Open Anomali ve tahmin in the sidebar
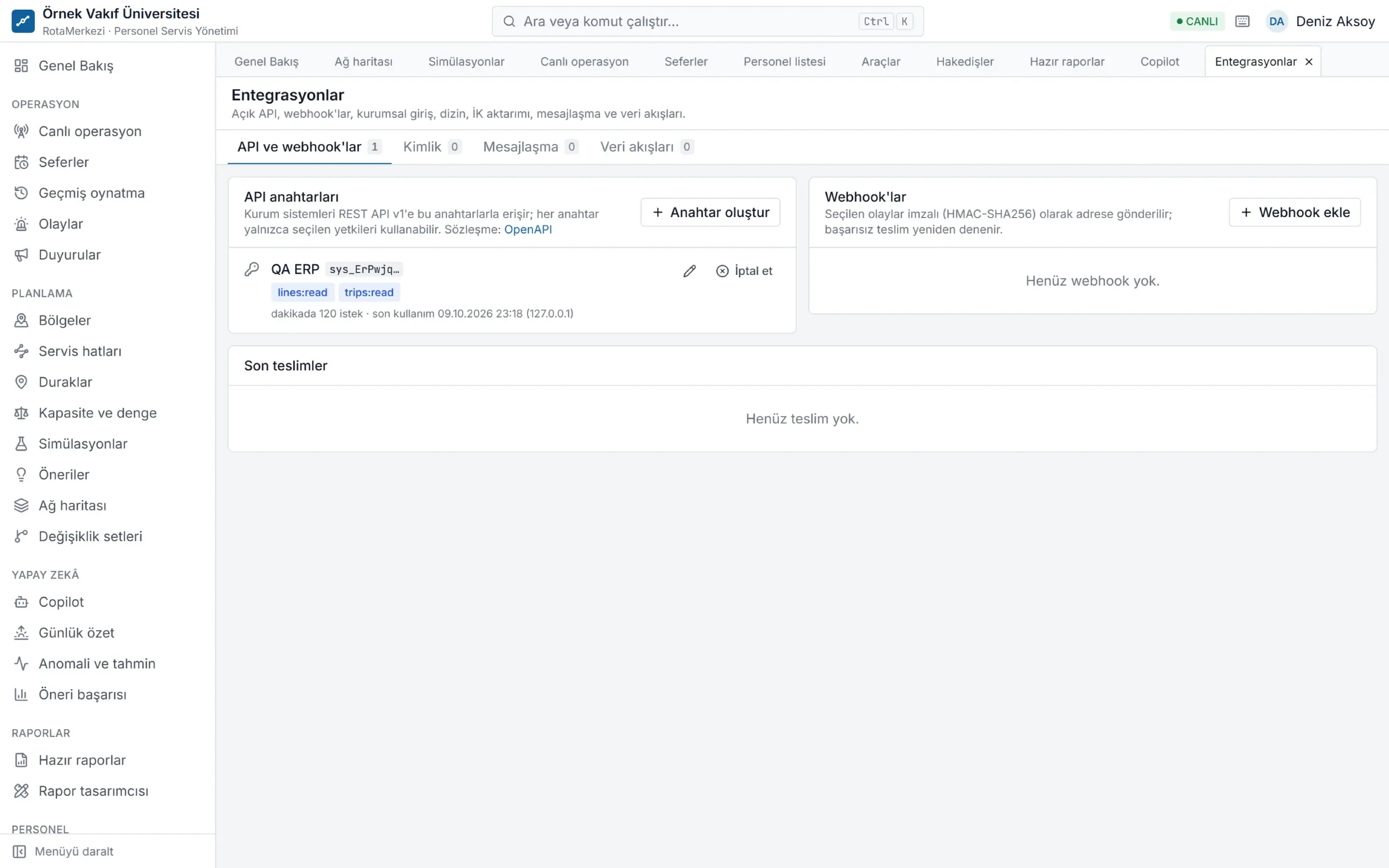This screenshot has height=868, width=1389. [x=108, y=664]
